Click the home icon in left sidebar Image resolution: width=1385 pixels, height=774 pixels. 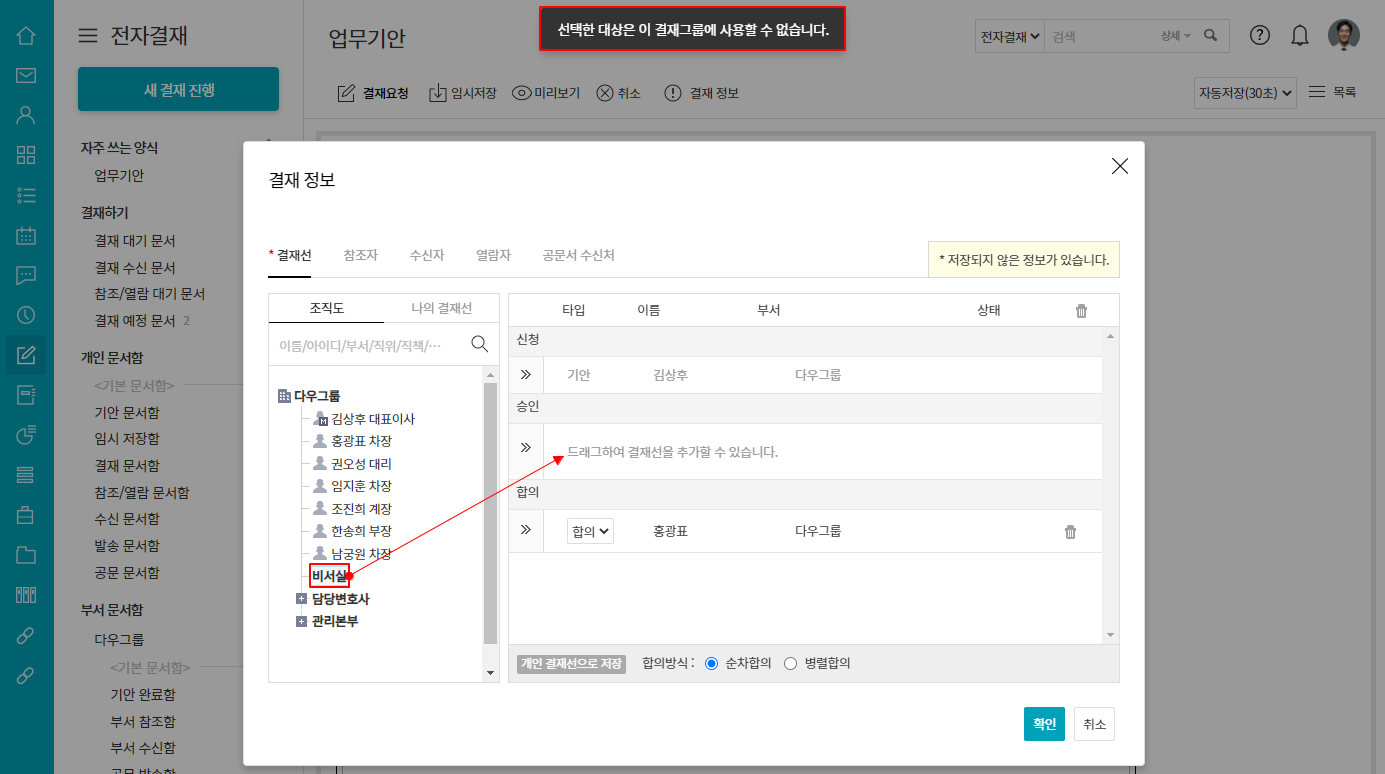pos(26,36)
